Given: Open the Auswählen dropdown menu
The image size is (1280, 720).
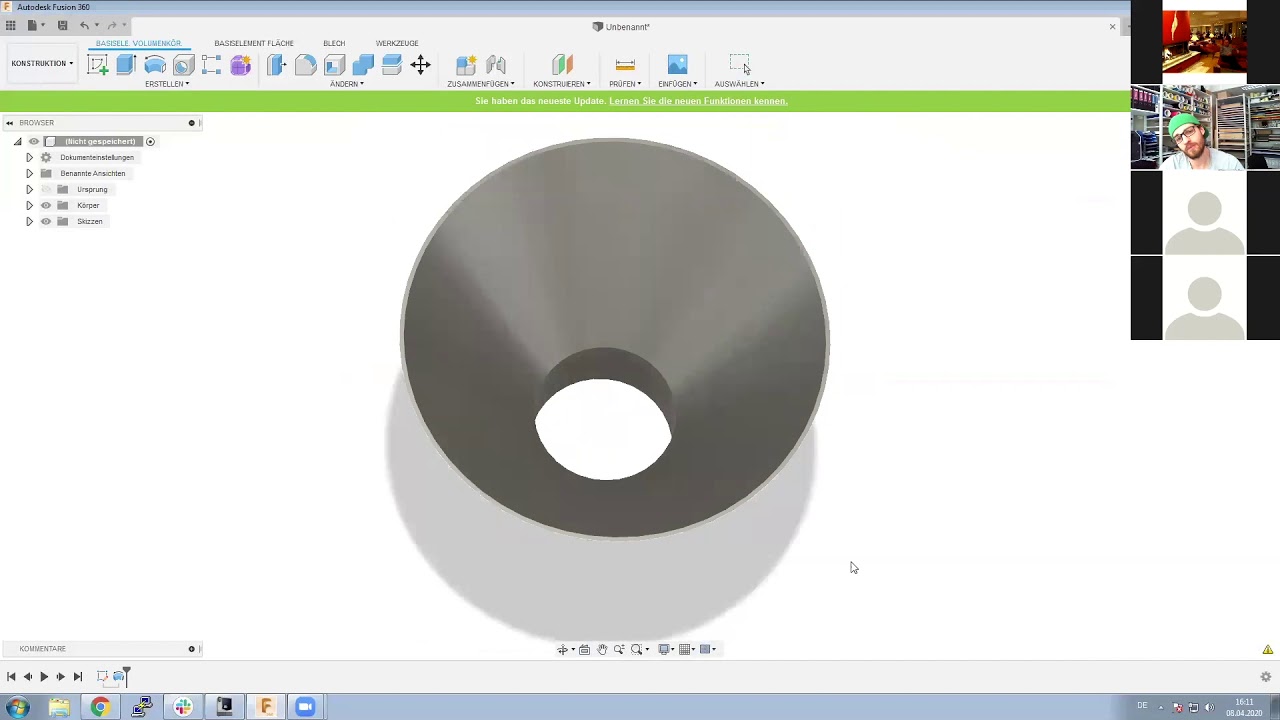Looking at the screenshot, I should point(739,84).
